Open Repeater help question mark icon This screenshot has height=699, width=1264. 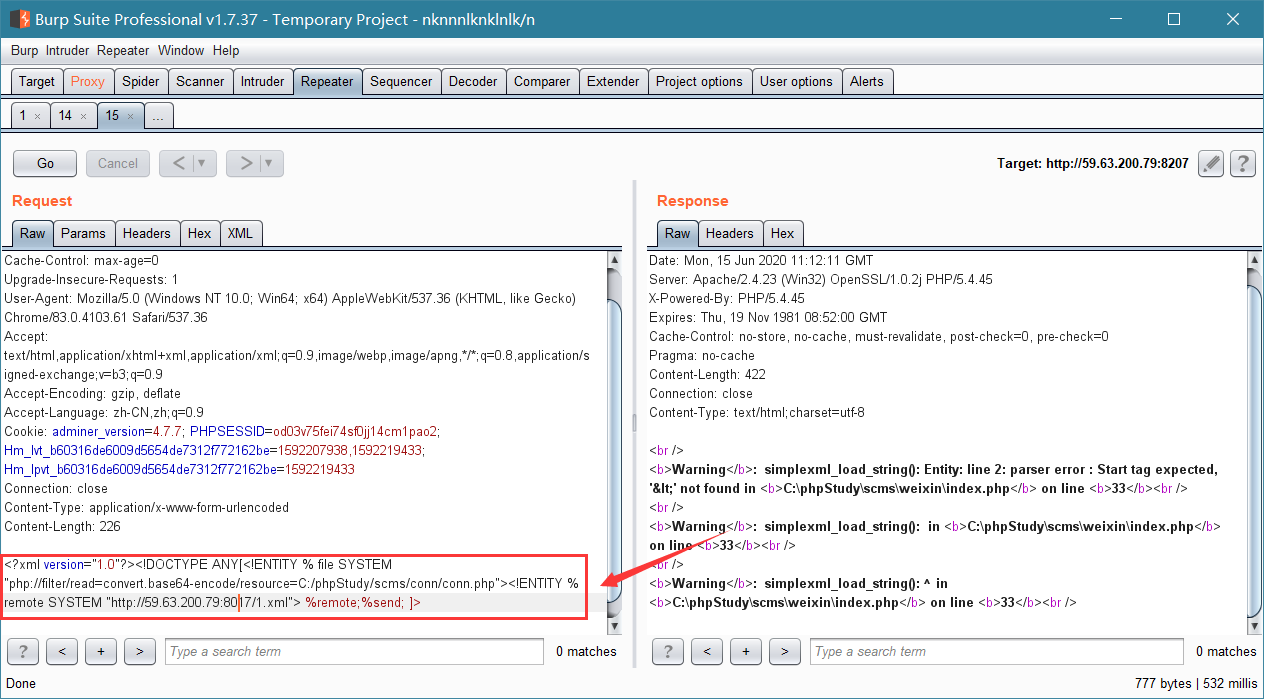pyautogui.click(x=1243, y=163)
